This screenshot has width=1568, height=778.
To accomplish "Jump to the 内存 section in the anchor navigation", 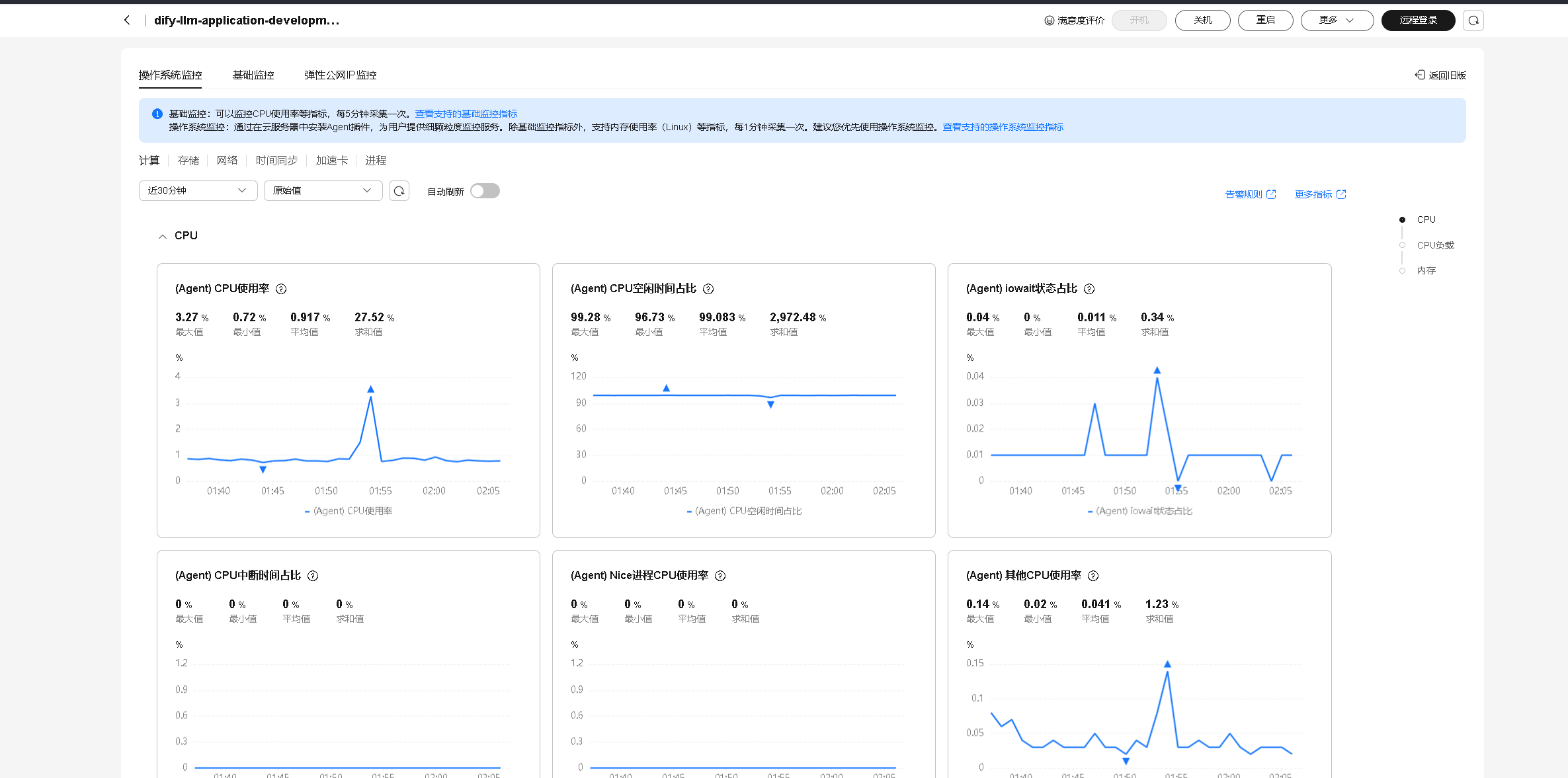I will pyautogui.click(x=1426, y=270).
